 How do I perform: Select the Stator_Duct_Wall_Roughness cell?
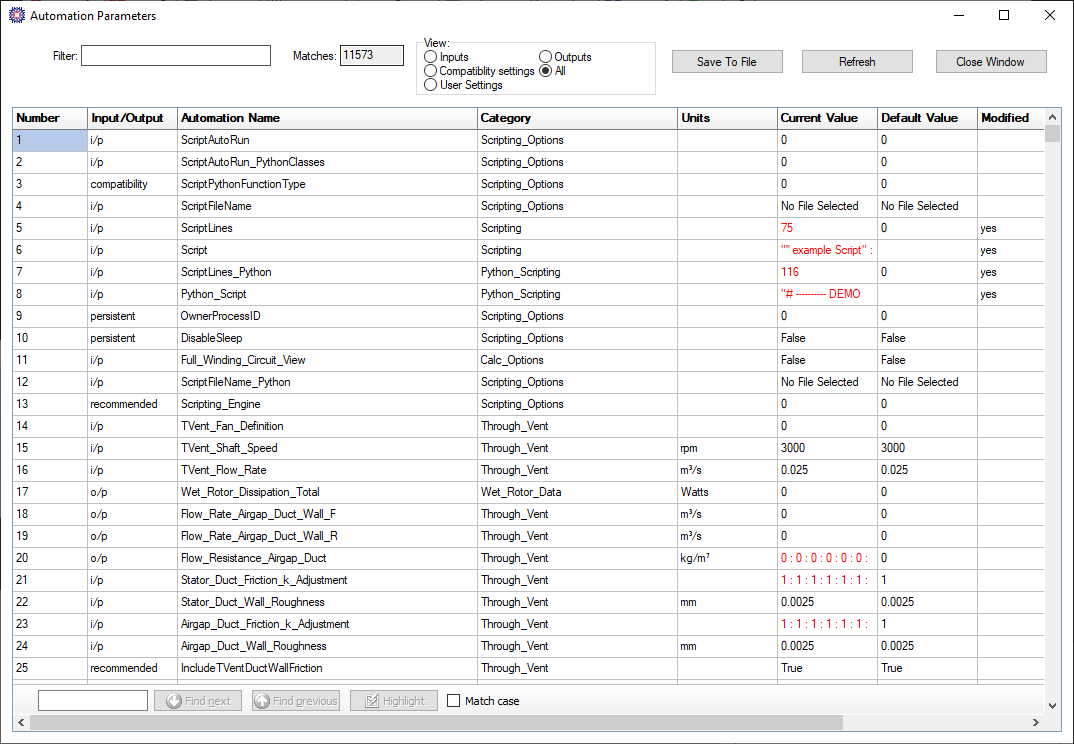(x=327, y=602)
